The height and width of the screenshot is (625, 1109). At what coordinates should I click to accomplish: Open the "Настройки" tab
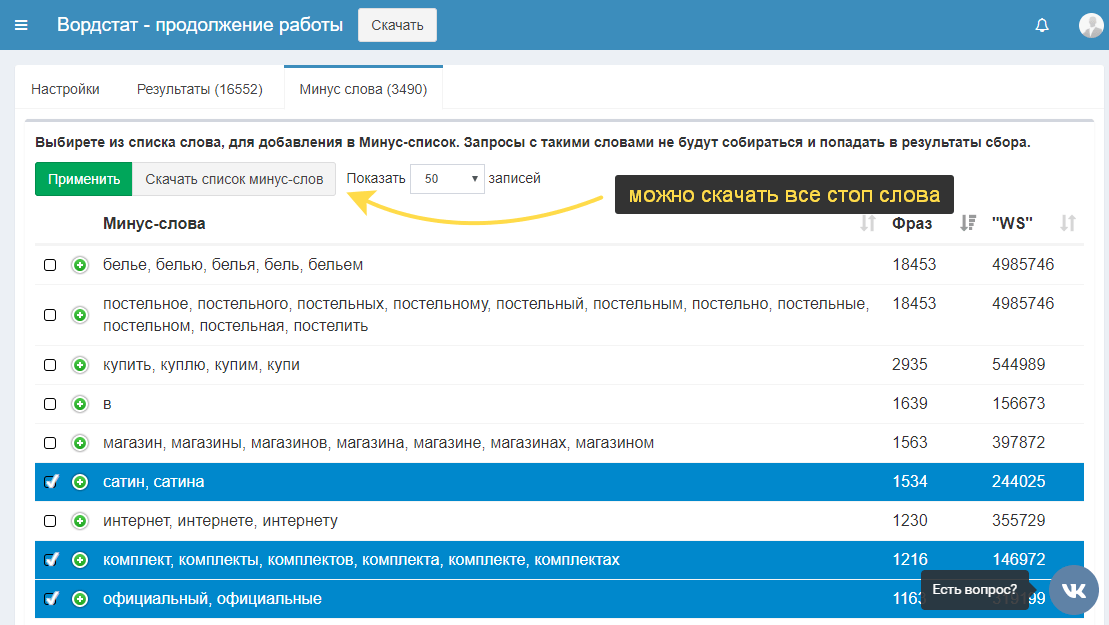click(65, 88)
